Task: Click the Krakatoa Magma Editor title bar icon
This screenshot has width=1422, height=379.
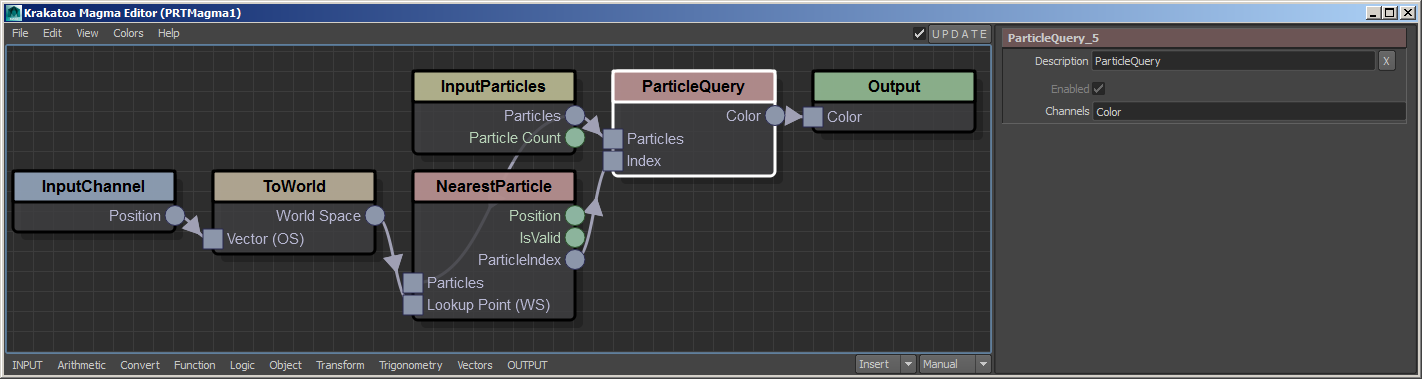Action: tap(12, 12)
